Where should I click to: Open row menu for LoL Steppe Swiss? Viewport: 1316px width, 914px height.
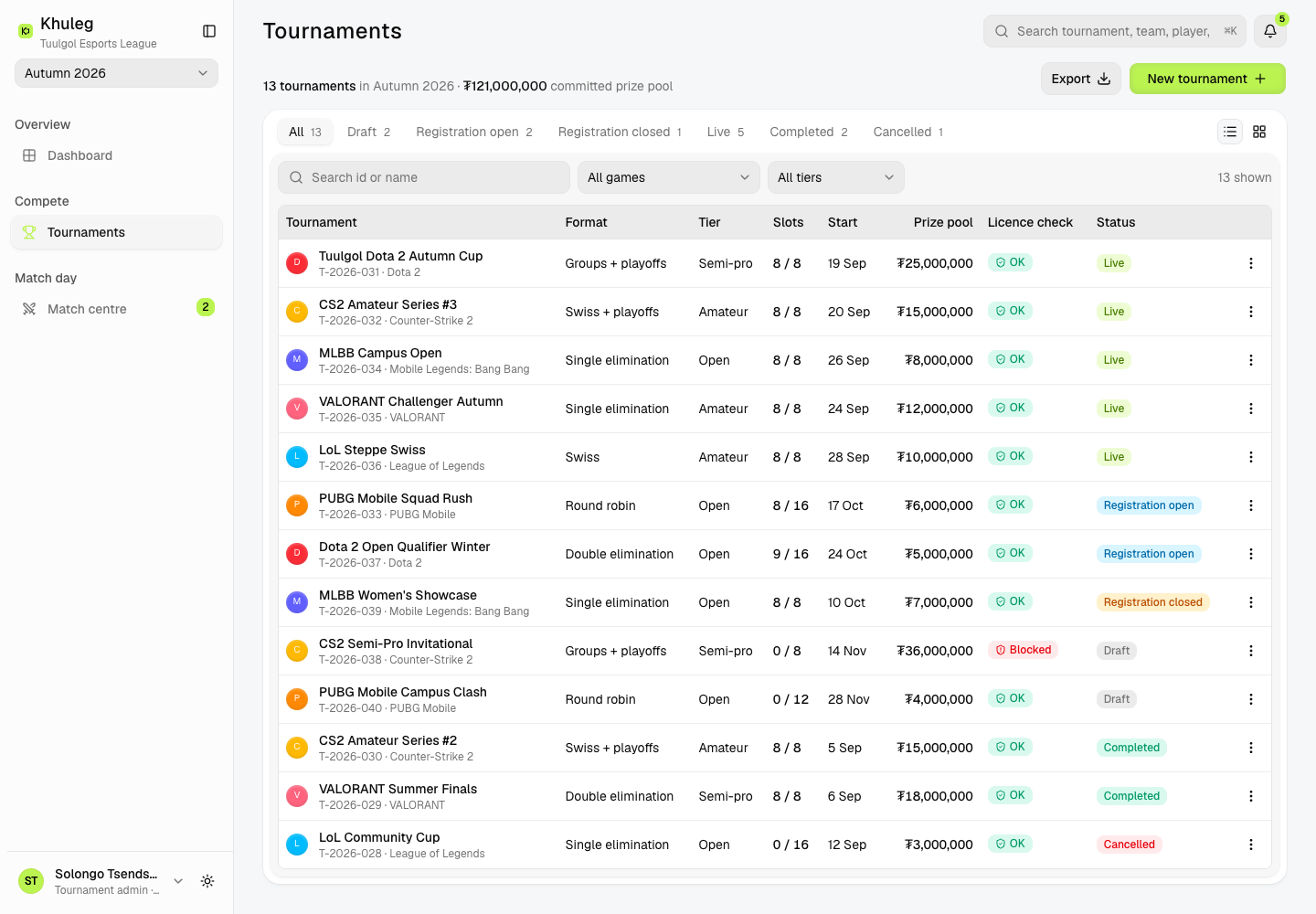pos(1251,457)
